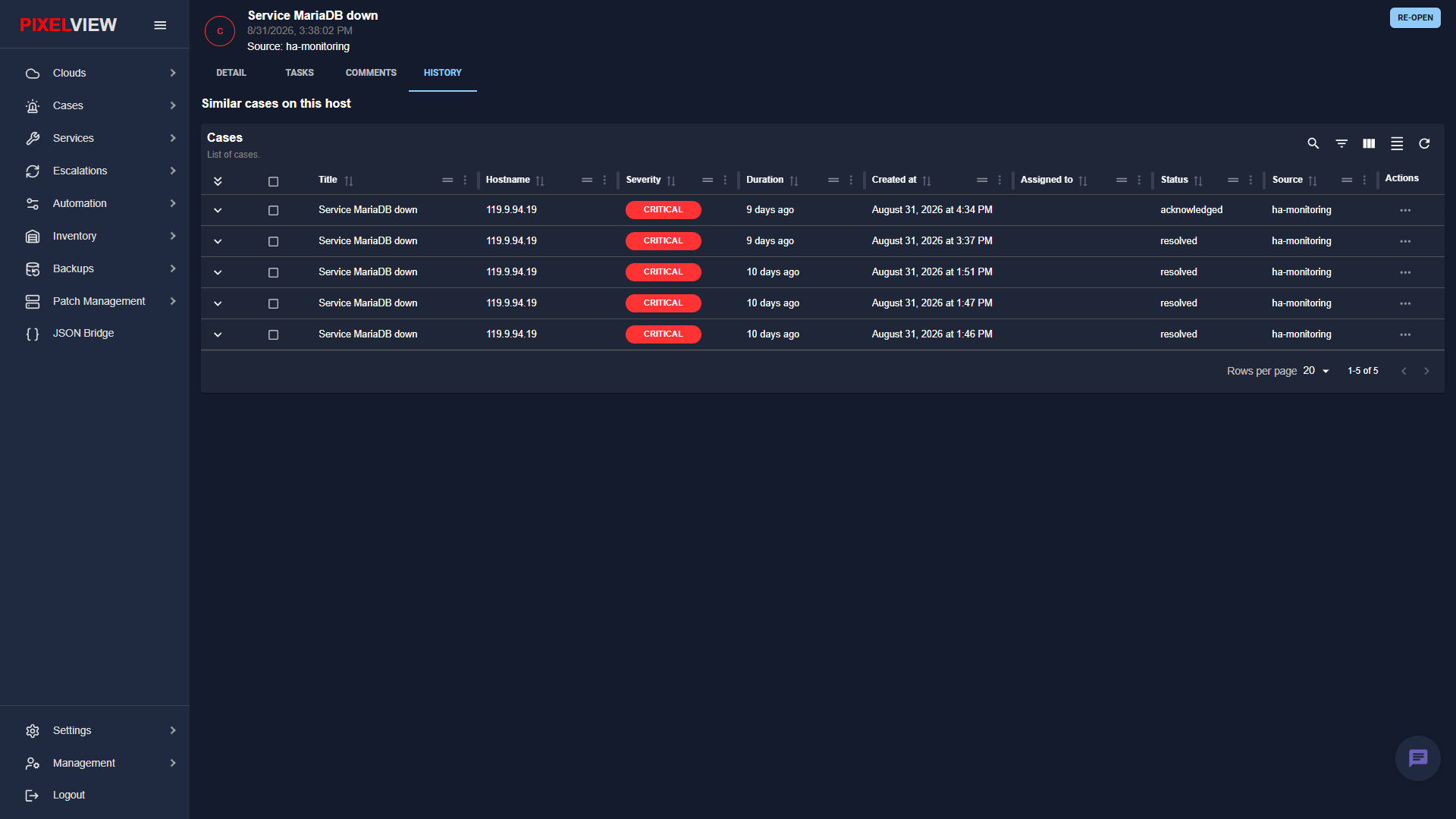Select all cases with header checkbox
The image size is (1456, 819).
274,181
